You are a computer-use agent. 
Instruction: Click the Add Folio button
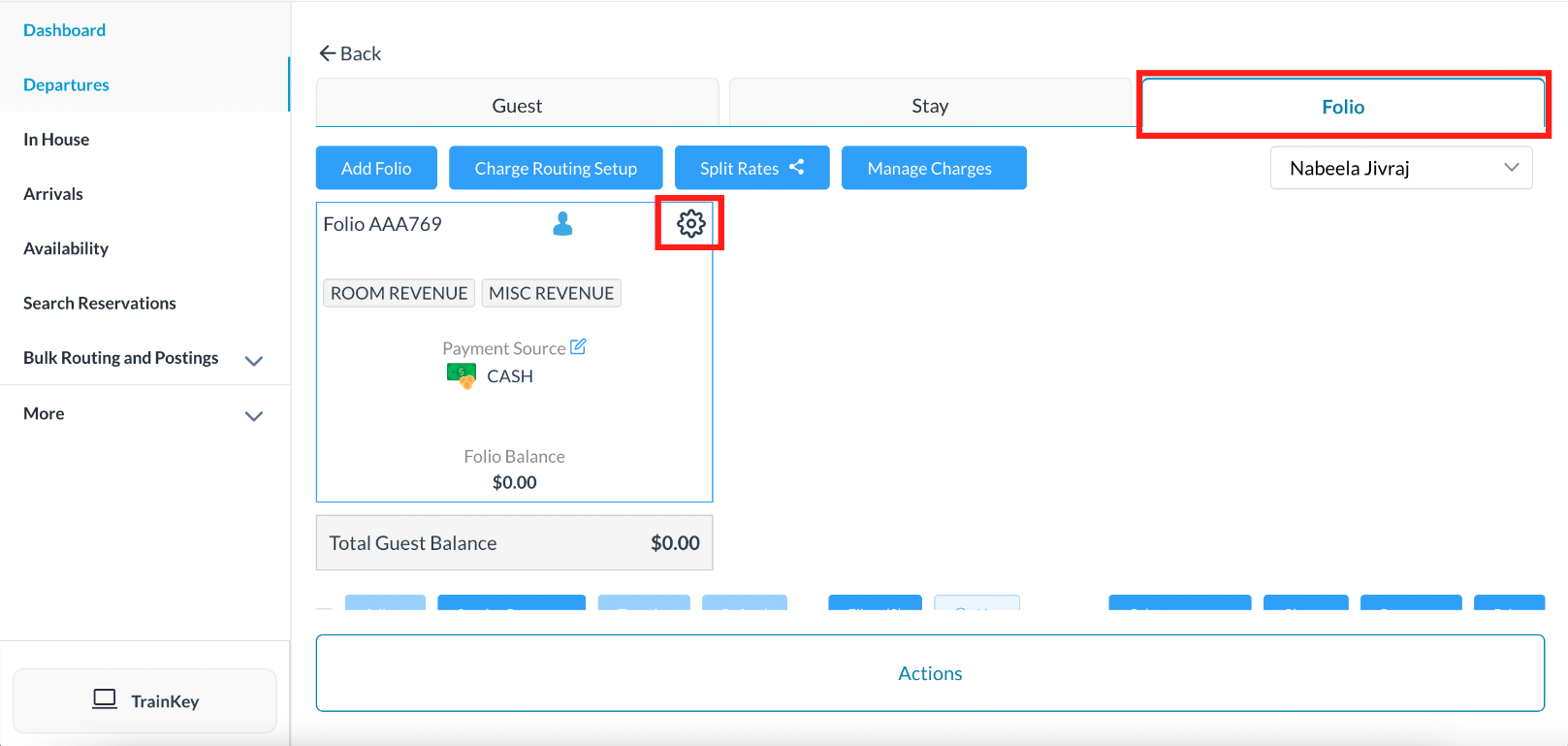(x=376, y=168)
